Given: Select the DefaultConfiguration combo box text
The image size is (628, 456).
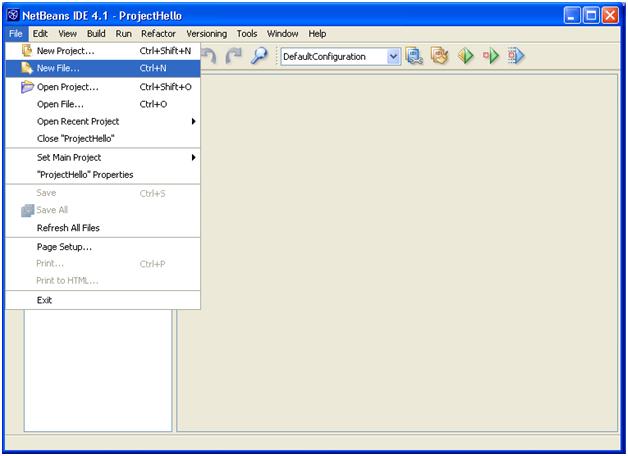Looking at the screenshot, I should [x=324, y=57].
